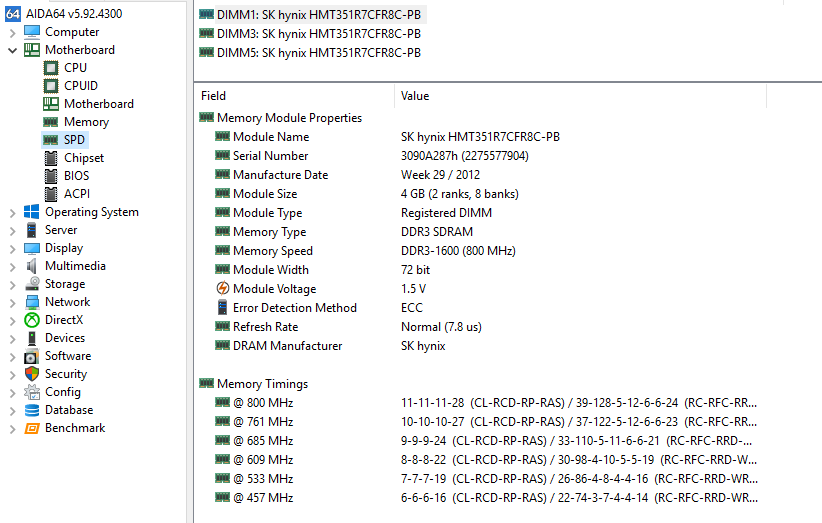Collapse the Motherboard tree node

tap(13, 50)
